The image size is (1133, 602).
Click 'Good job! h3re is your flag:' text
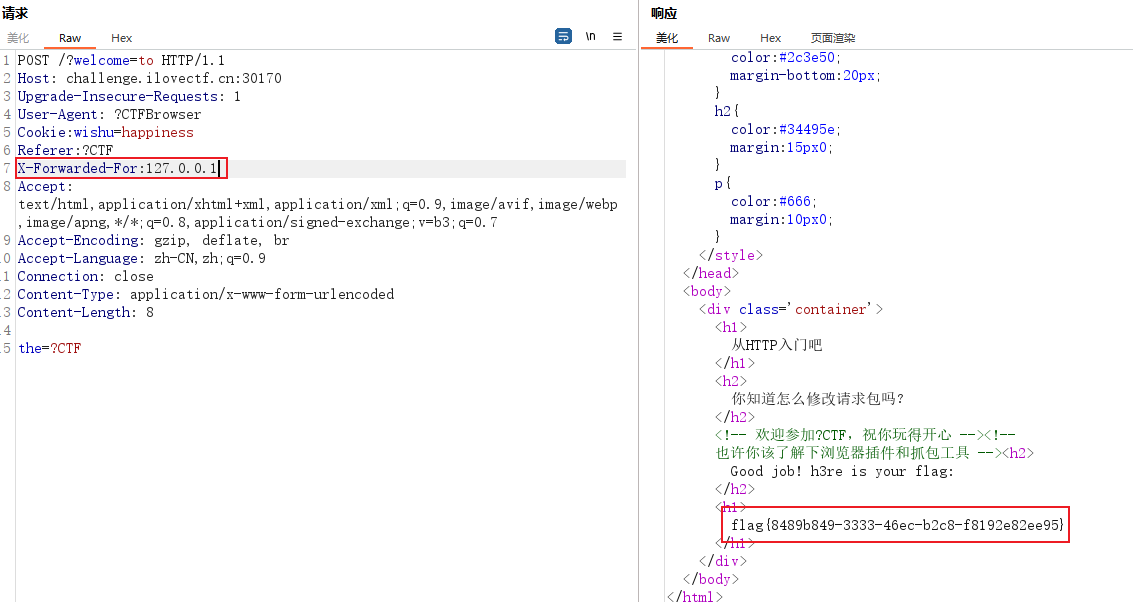[842, 471]
